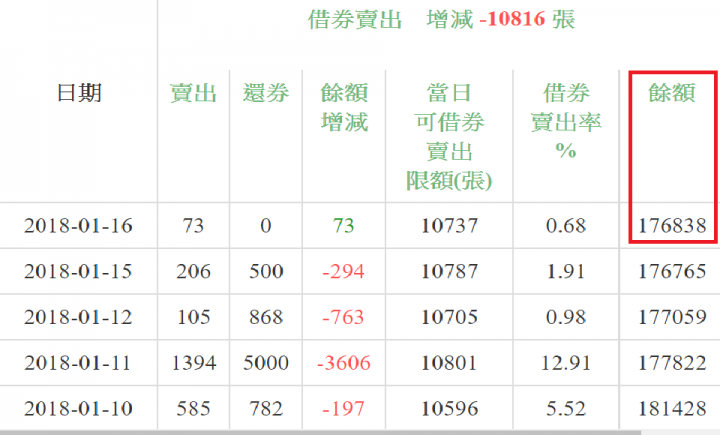Click sell rate value 5.52

coord(566,408)
